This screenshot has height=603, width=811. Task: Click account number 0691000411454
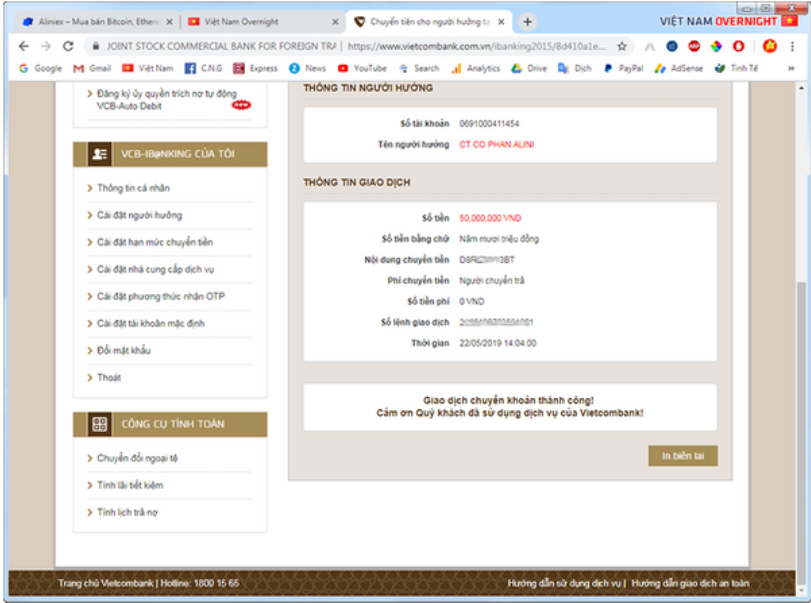point(489,124)
